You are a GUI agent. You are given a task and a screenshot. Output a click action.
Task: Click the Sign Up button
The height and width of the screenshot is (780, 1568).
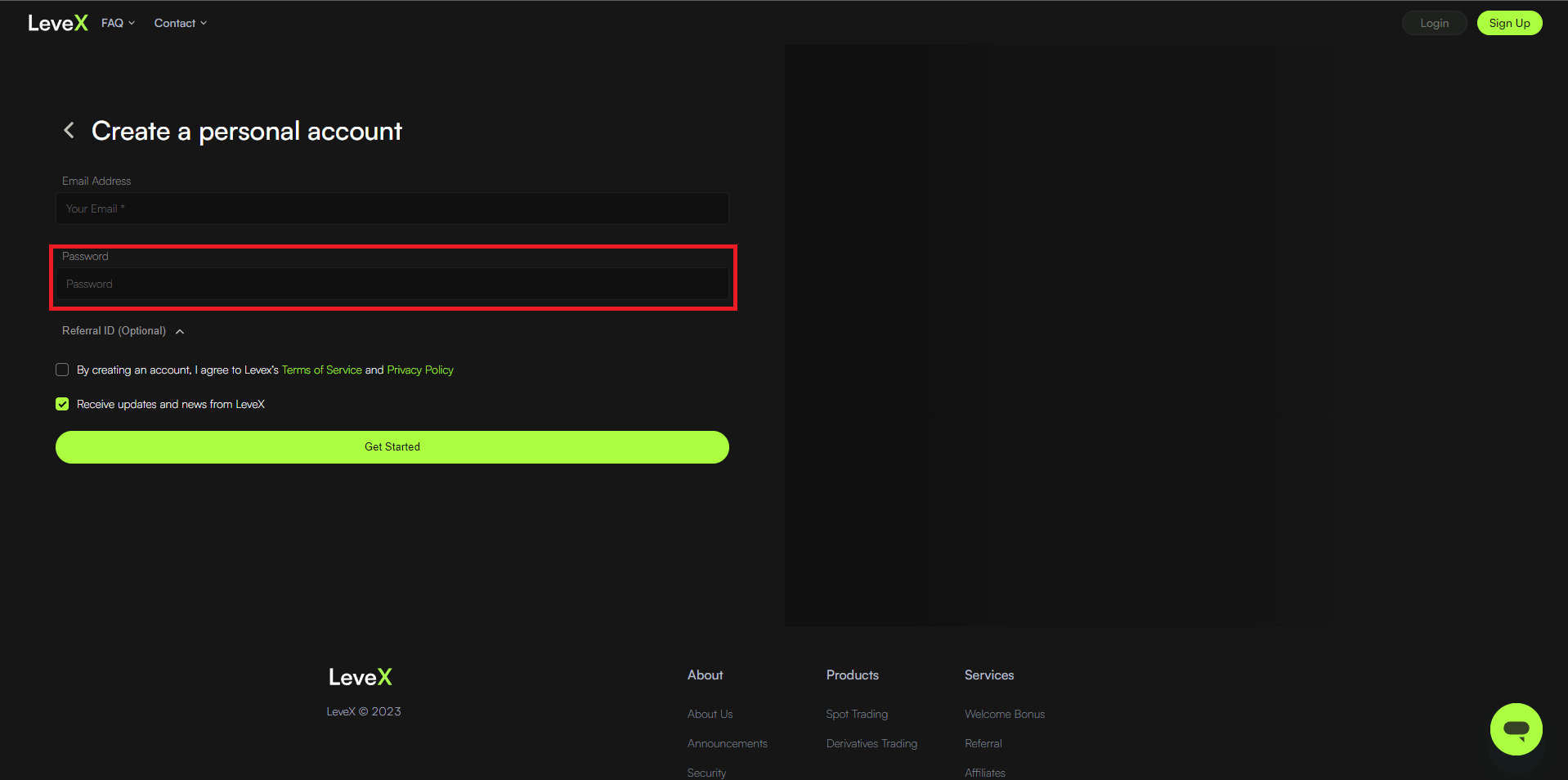tap(1509, 23)
